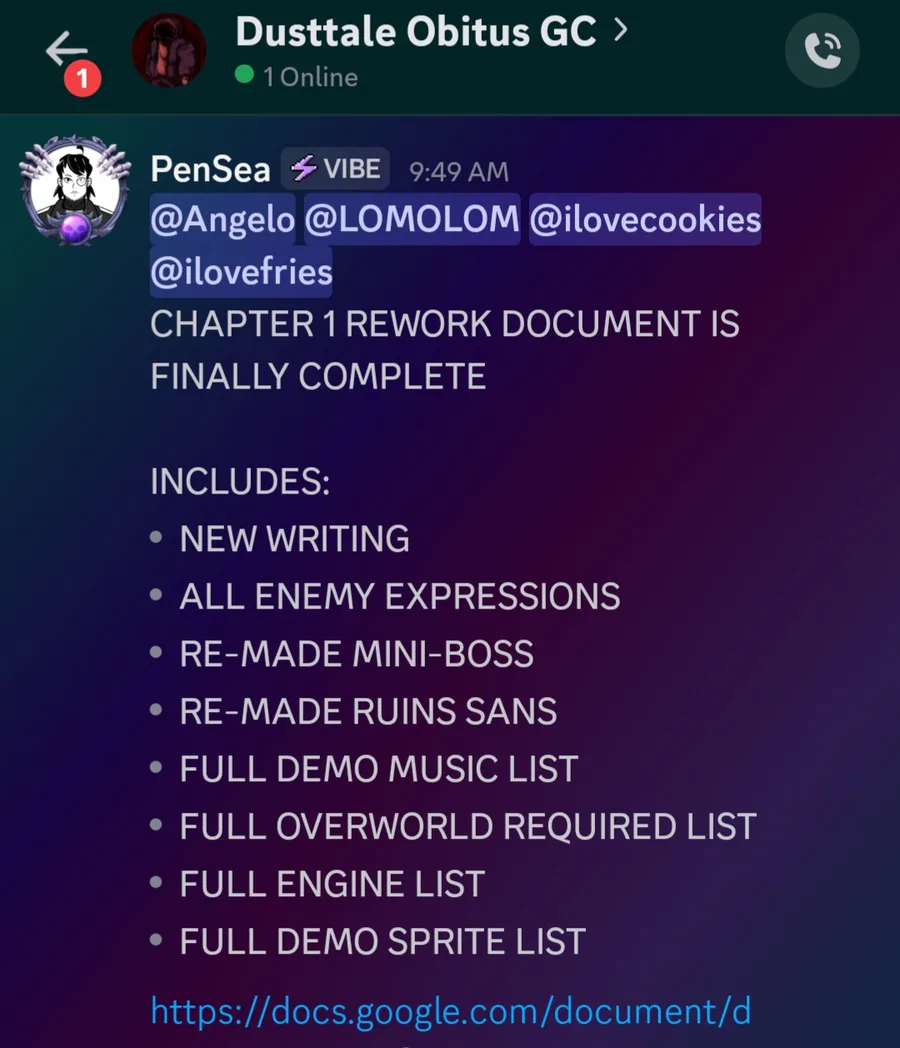Start a voice call with phone icon
Screen dimensions: 900x1048
click(822, 50)
